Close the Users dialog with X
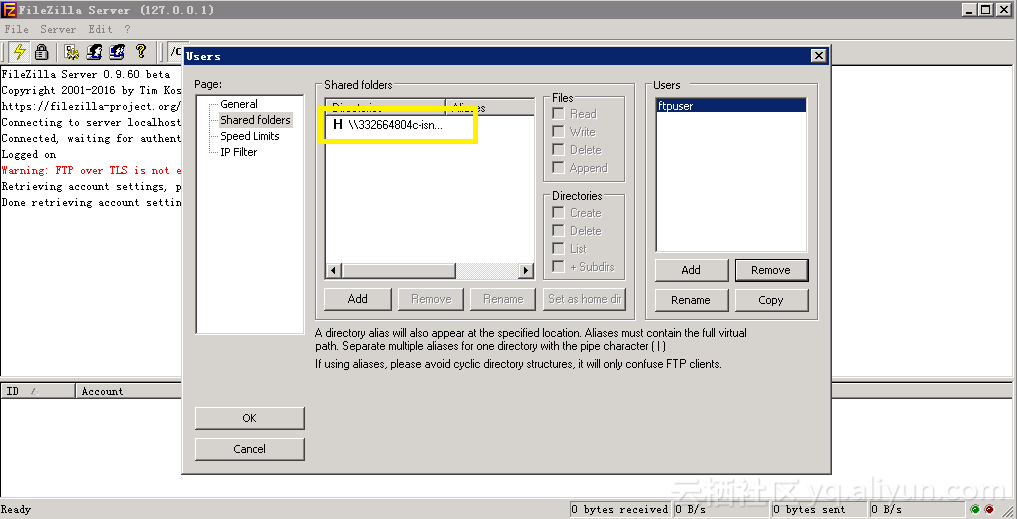The width and height of the screenshot is (1017, 519). [819, 56]
